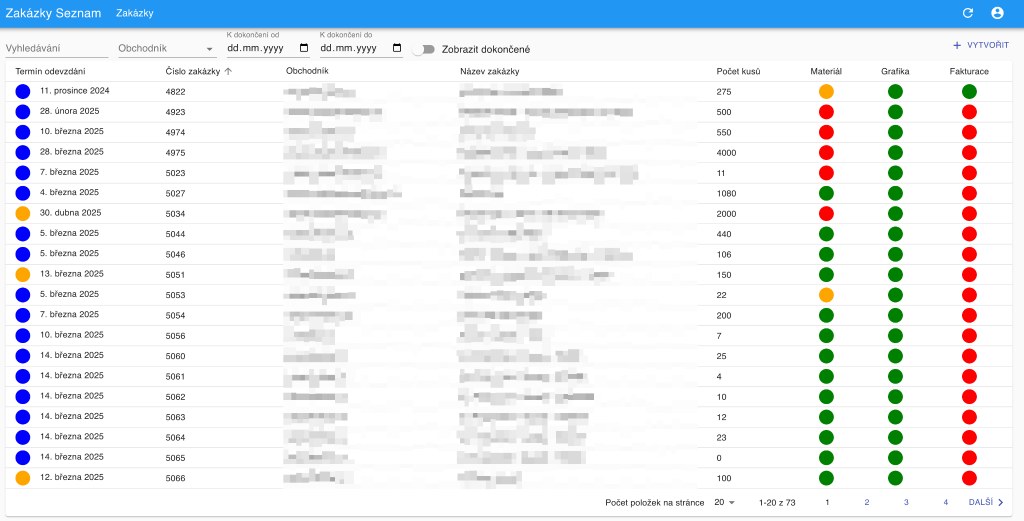1024x521 pixels.
Task: Go to page 3 in pagination
Action: click(x=906, y=502)
